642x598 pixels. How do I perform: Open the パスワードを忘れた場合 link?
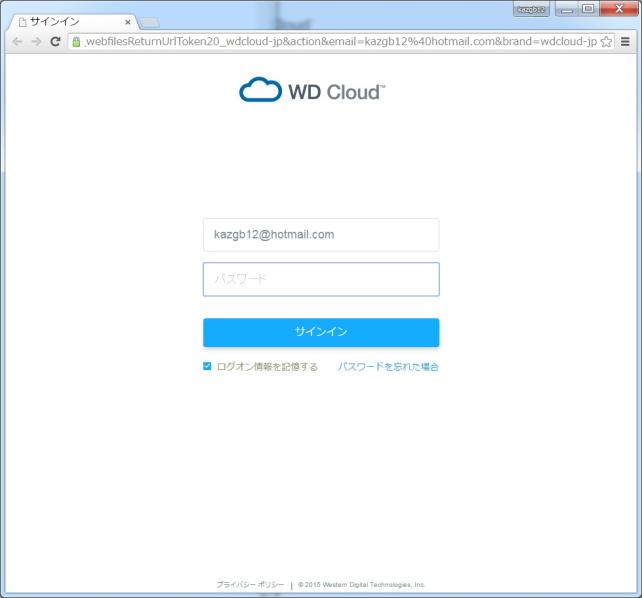388,366
